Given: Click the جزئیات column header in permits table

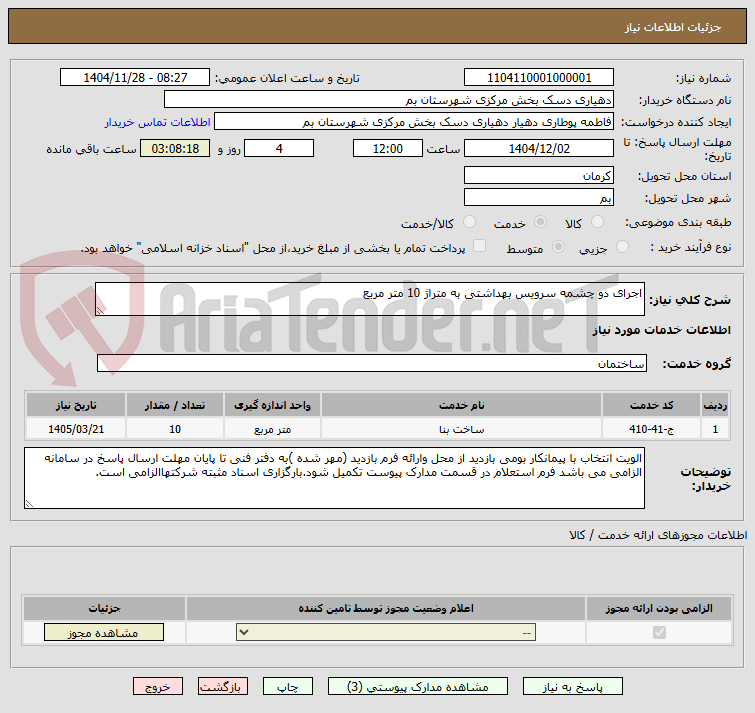Looking at the screenshot, I should click(x=104, y=609).
